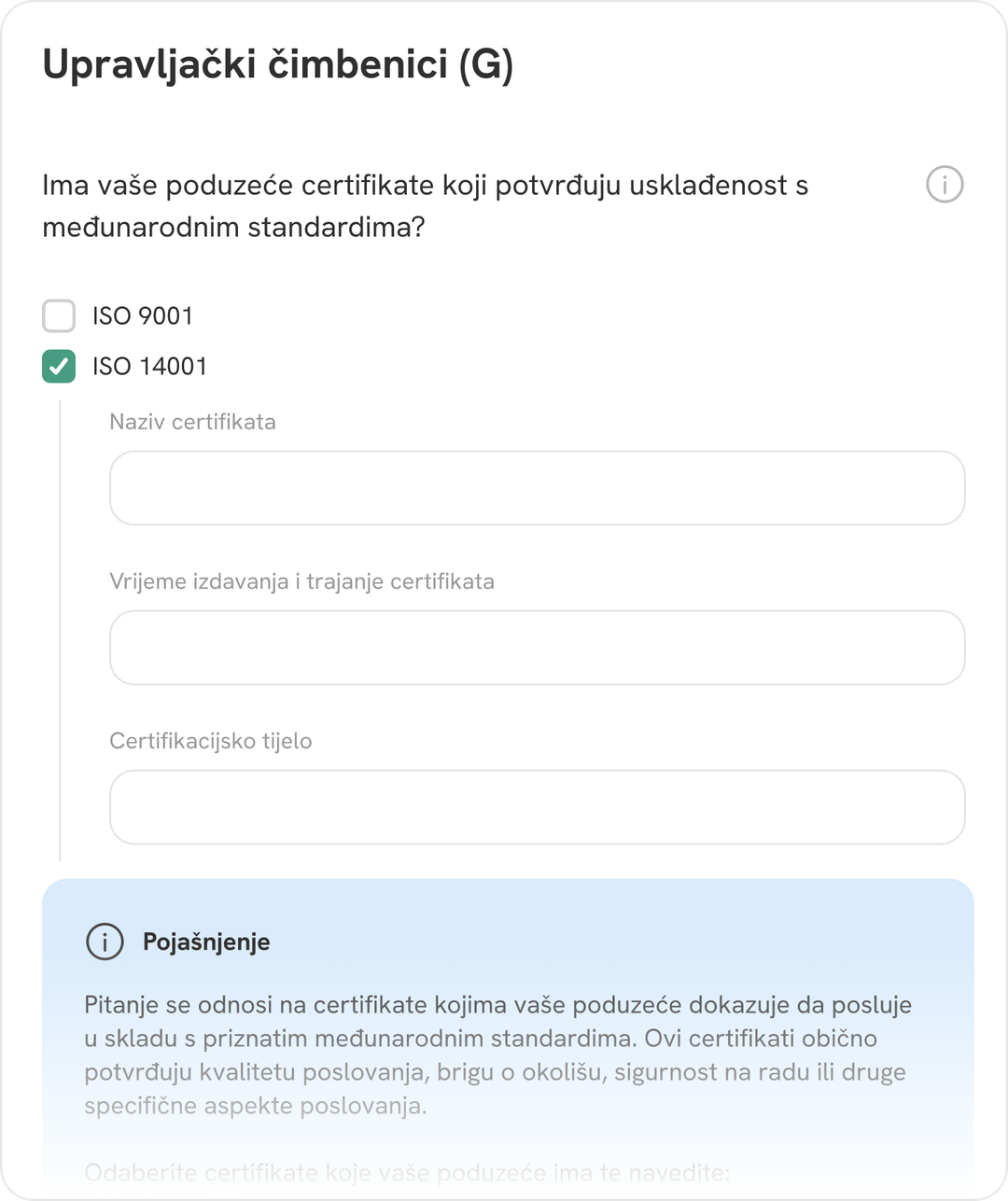
Task: Click the "Certifikacijsko tijelo" field label
Action: click(210, 741)
